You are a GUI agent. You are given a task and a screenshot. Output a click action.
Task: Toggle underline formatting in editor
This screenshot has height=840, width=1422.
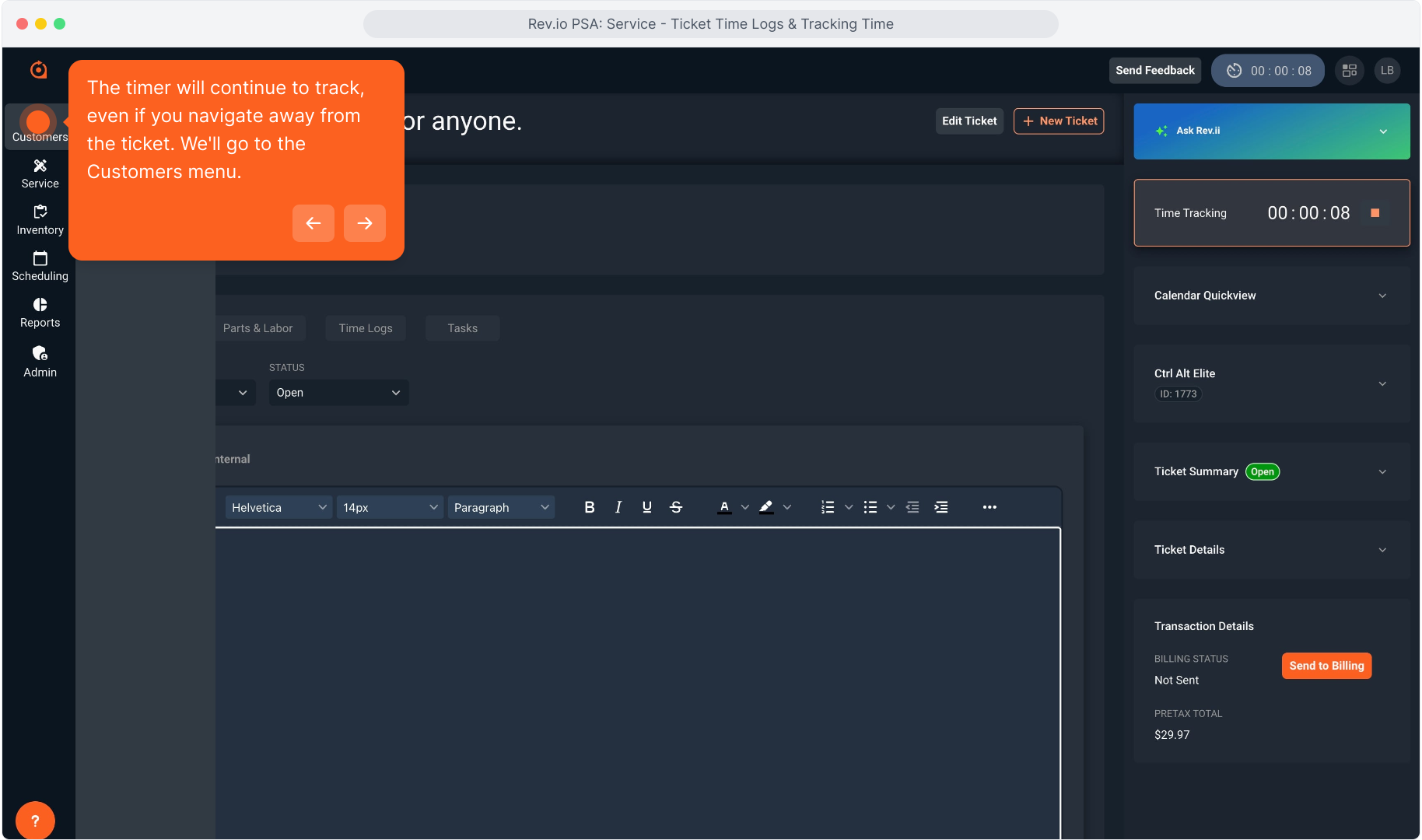coord(646,507)
